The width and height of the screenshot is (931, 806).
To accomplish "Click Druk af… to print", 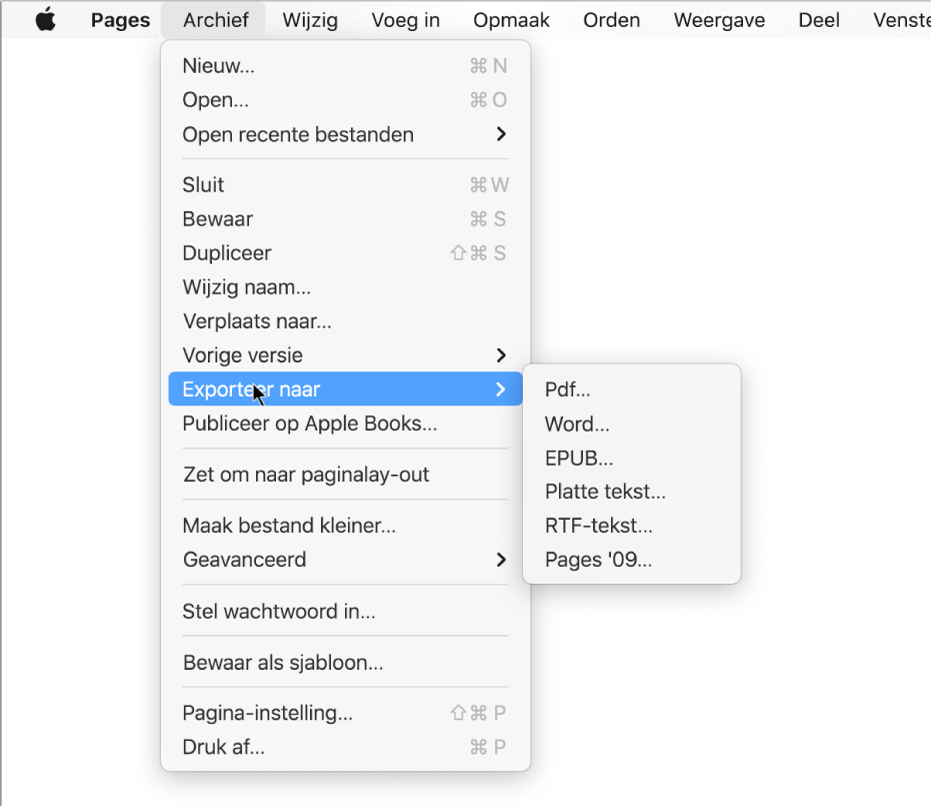I will click(x=224, y=747).
